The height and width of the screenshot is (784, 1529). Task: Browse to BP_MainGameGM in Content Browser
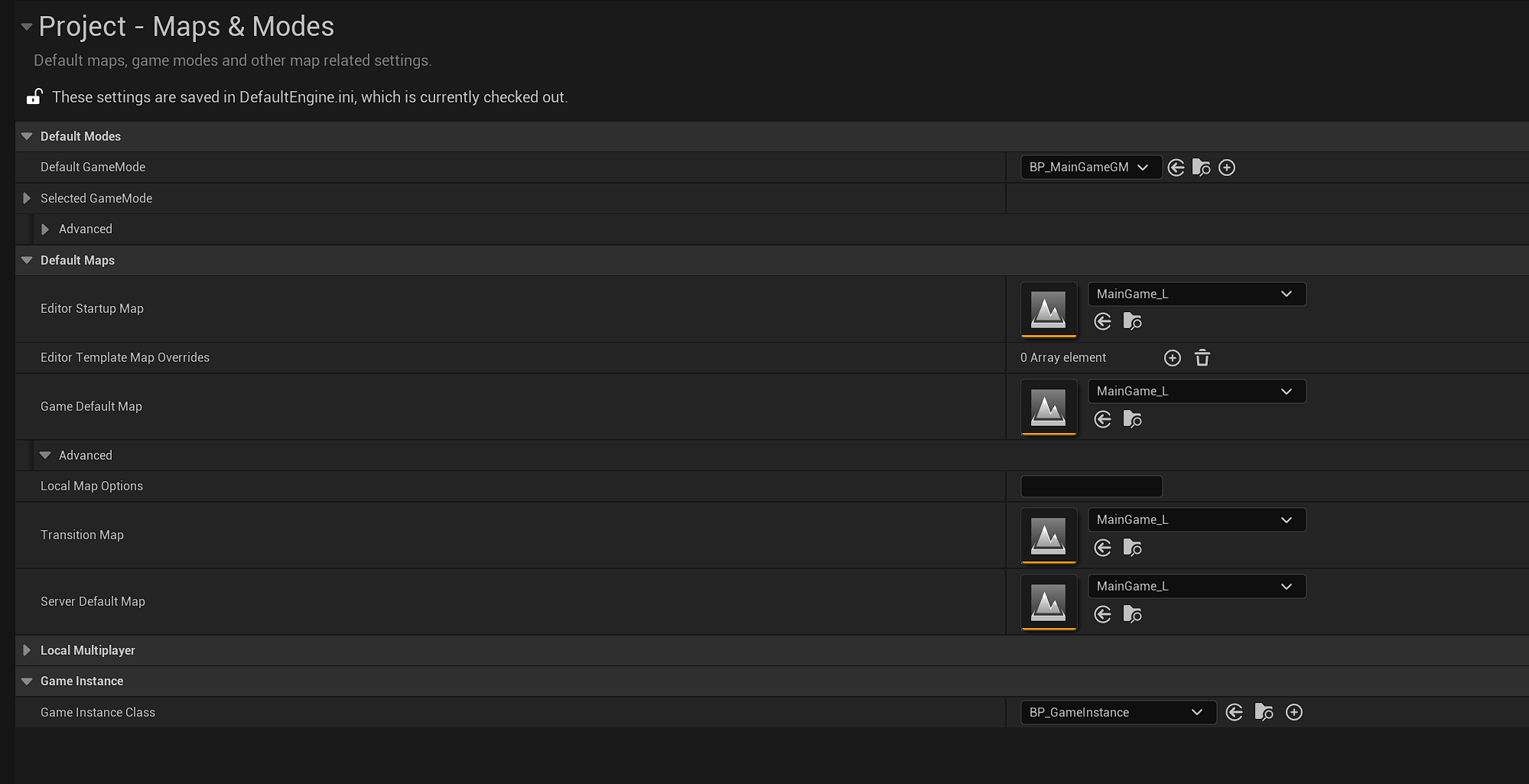click(1201, 167)
